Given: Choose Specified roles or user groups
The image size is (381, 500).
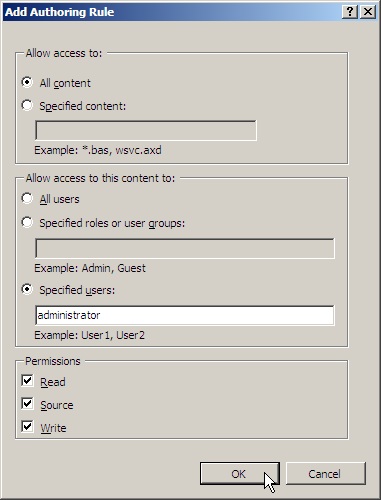Looking at the screenshot, I should (27, 222).
